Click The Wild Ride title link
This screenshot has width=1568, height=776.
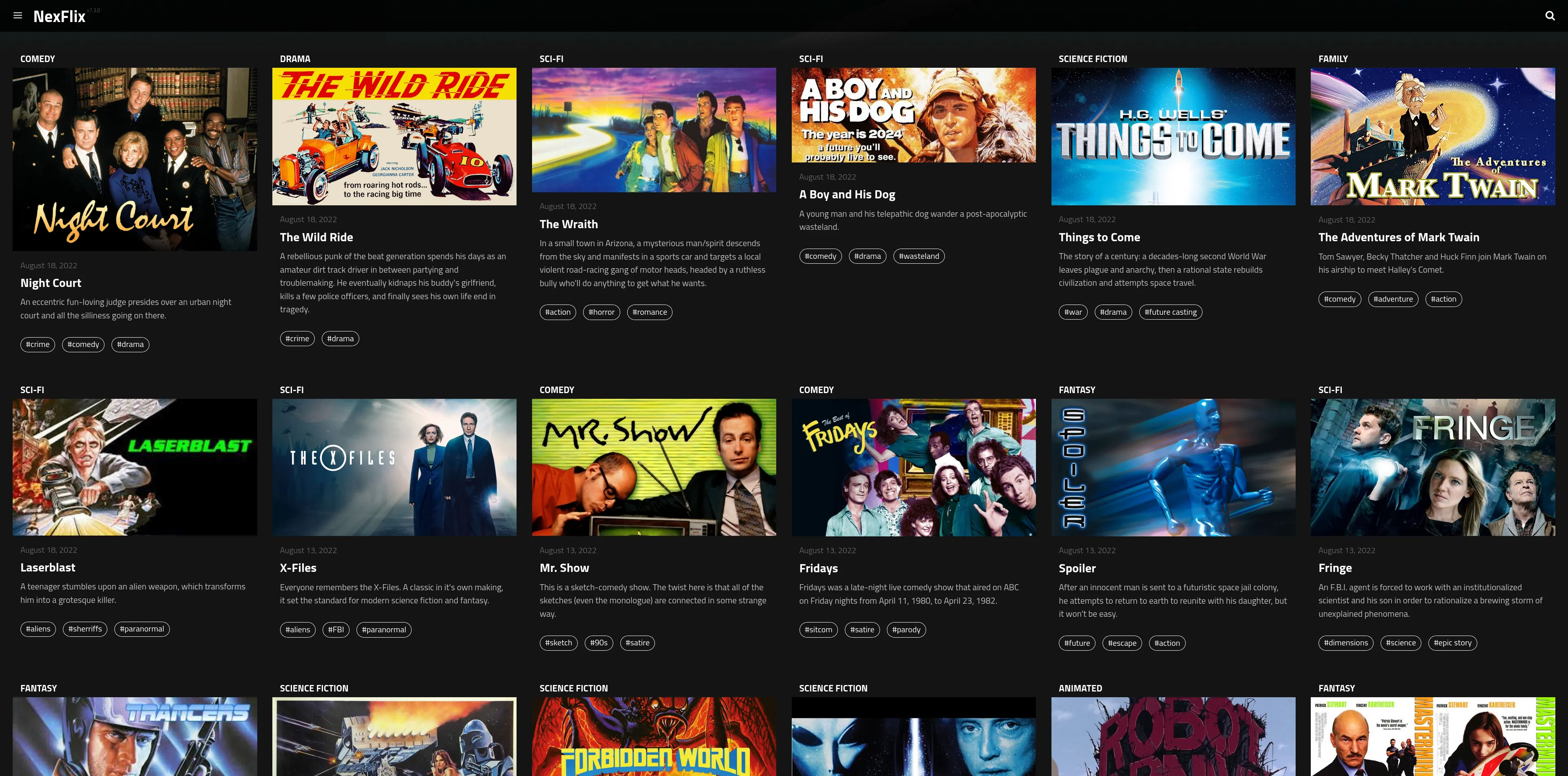[316, 237]
